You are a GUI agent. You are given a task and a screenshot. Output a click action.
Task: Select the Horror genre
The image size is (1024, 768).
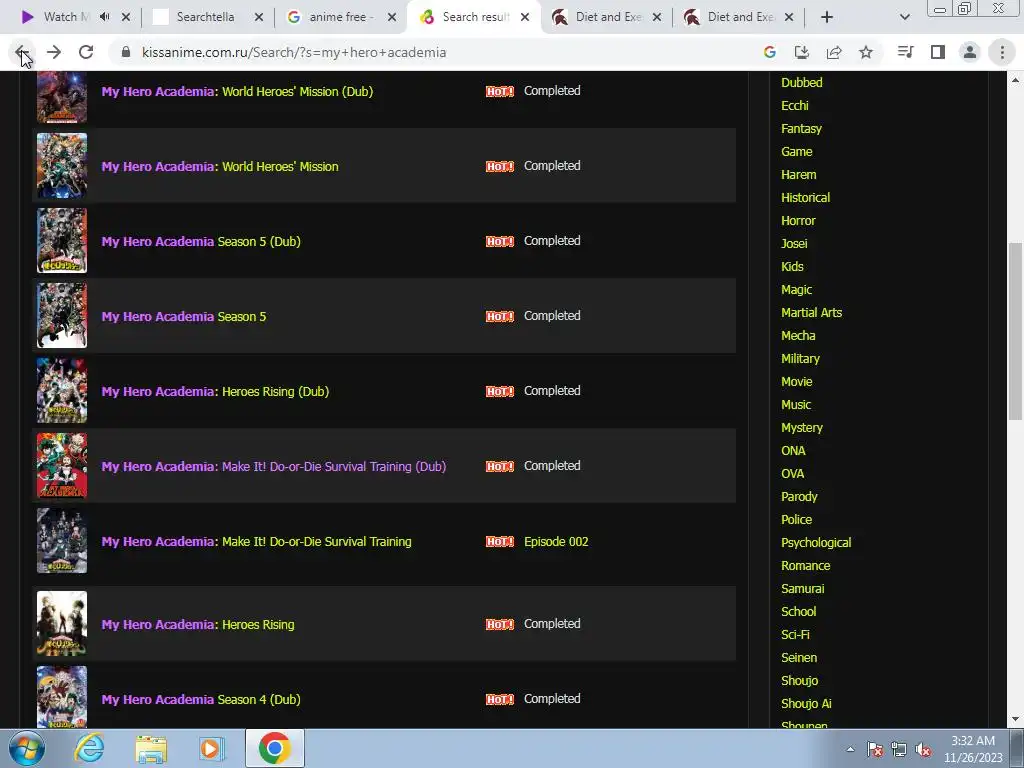[x=798, y=221]
